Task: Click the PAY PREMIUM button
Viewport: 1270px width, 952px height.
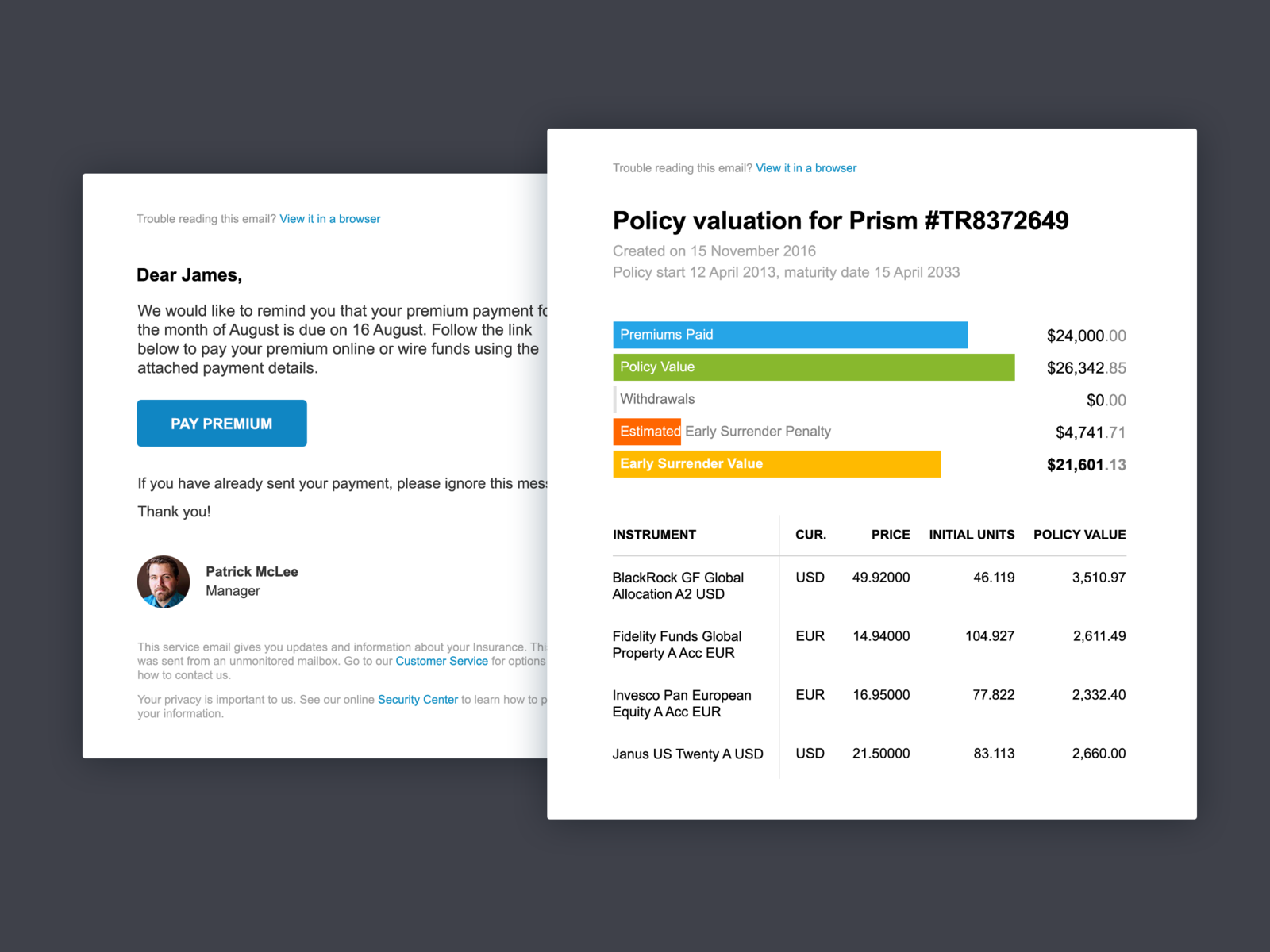Action: click(x=221, y=423)
